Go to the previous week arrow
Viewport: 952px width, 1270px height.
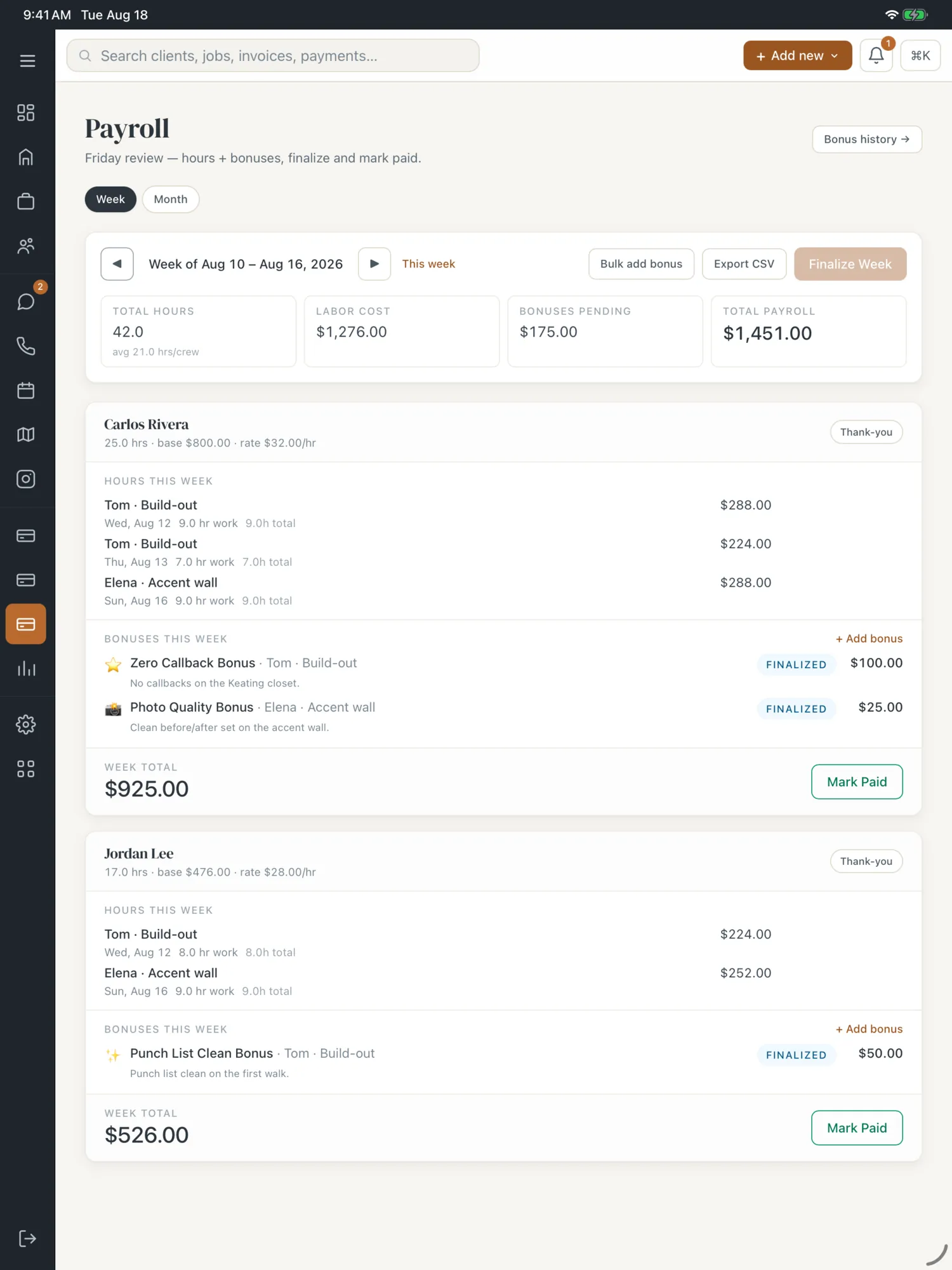coord(117,264)
